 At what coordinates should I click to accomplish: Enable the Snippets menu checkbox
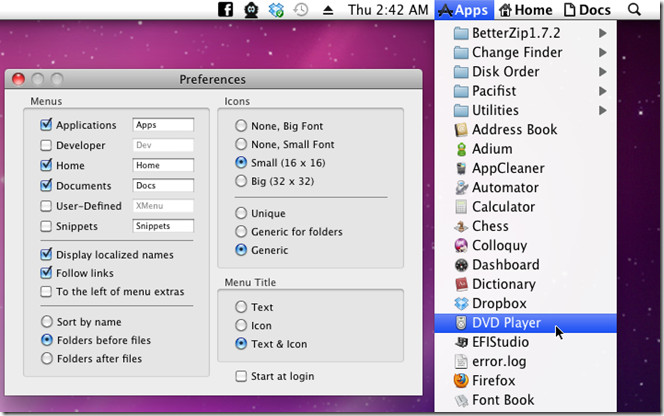(46, 226)
